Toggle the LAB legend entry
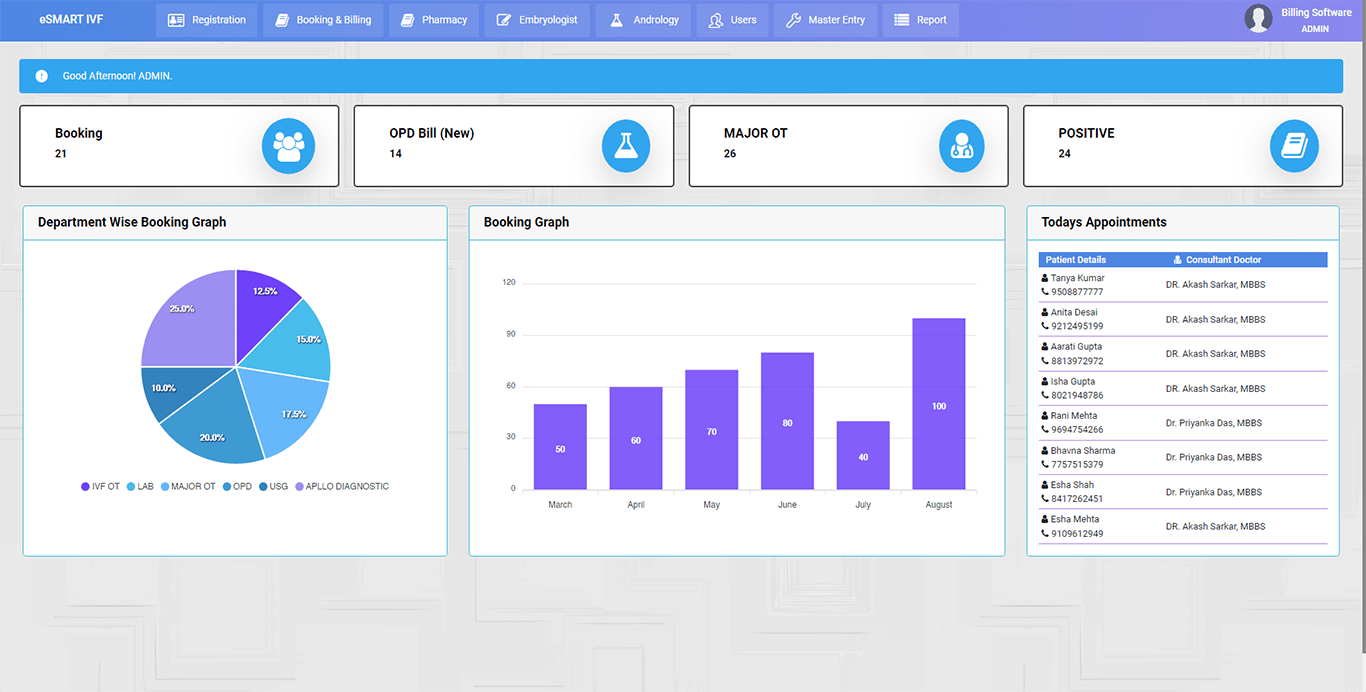The height and width of the screenshot is (692, 1366). coord(138,487)
